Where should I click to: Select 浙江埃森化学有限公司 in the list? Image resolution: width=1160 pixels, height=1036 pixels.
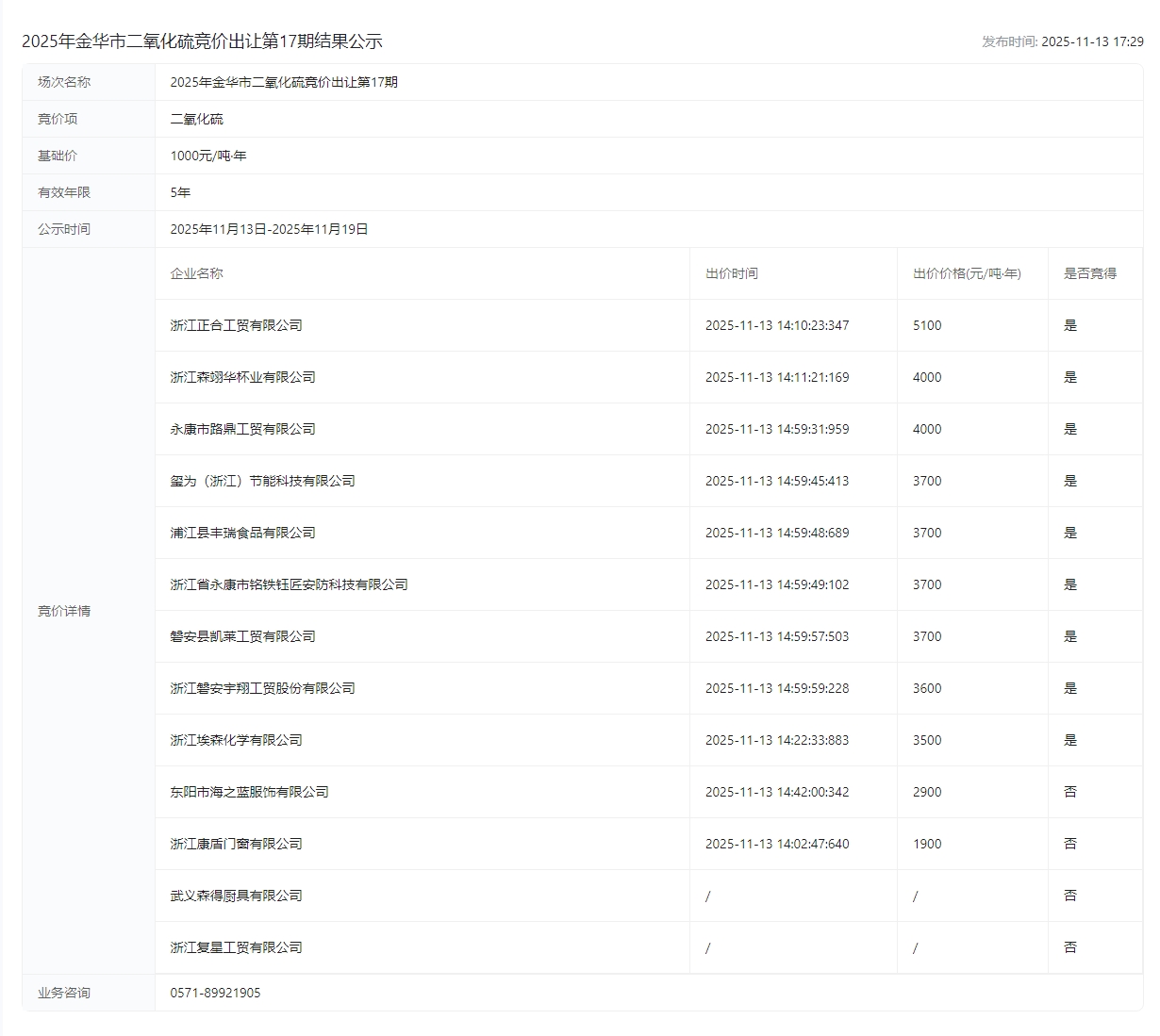pyautogui.click(x=236, y=740)
